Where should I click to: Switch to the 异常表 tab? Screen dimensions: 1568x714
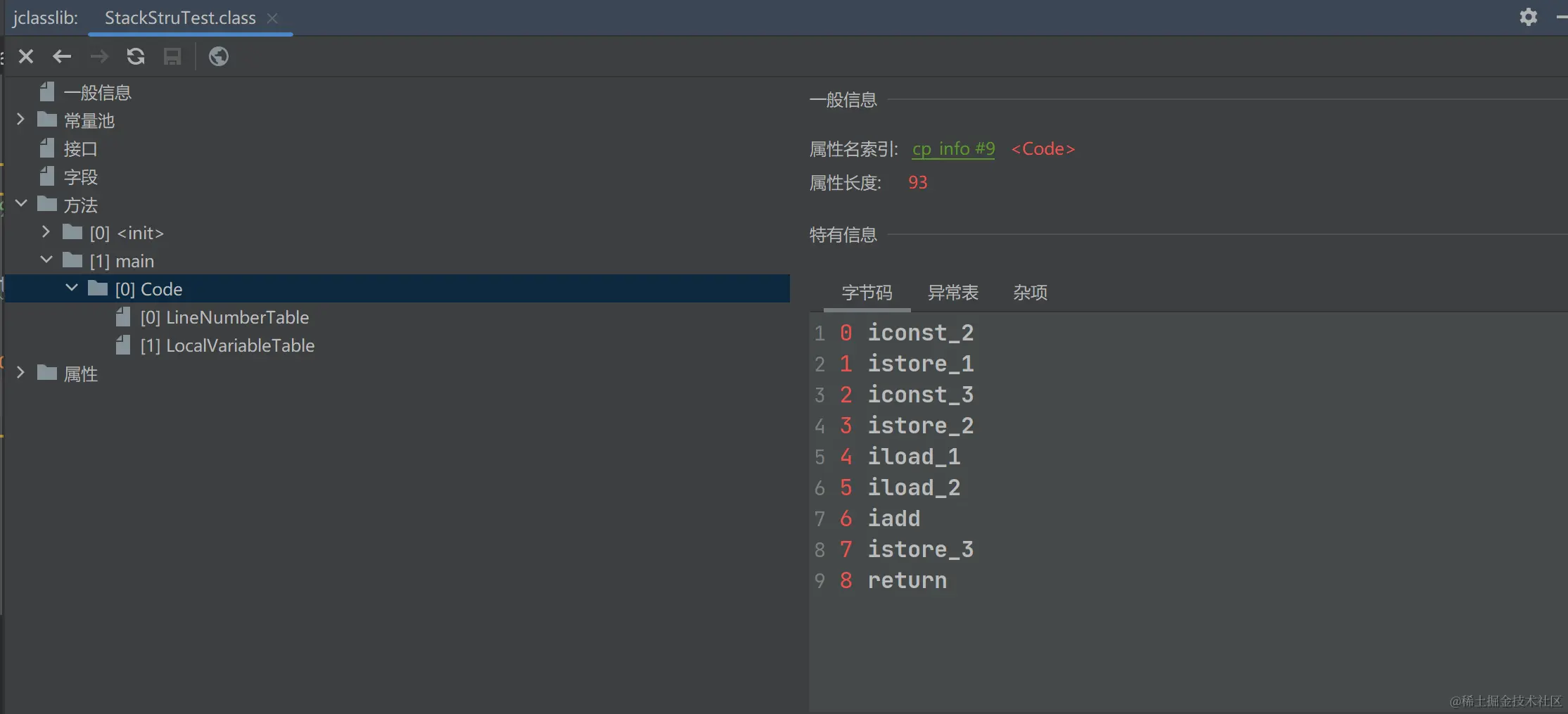(953, 293)
